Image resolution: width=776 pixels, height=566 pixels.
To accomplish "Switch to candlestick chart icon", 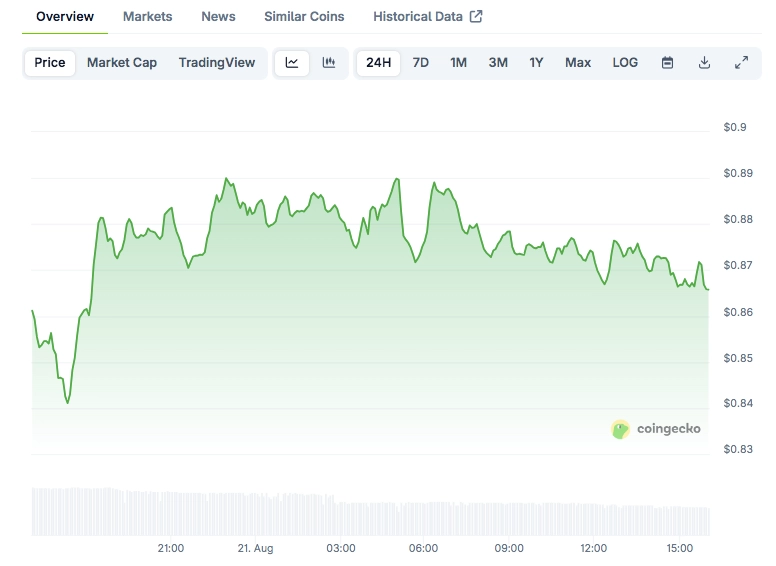I will (x=329, y=63).
